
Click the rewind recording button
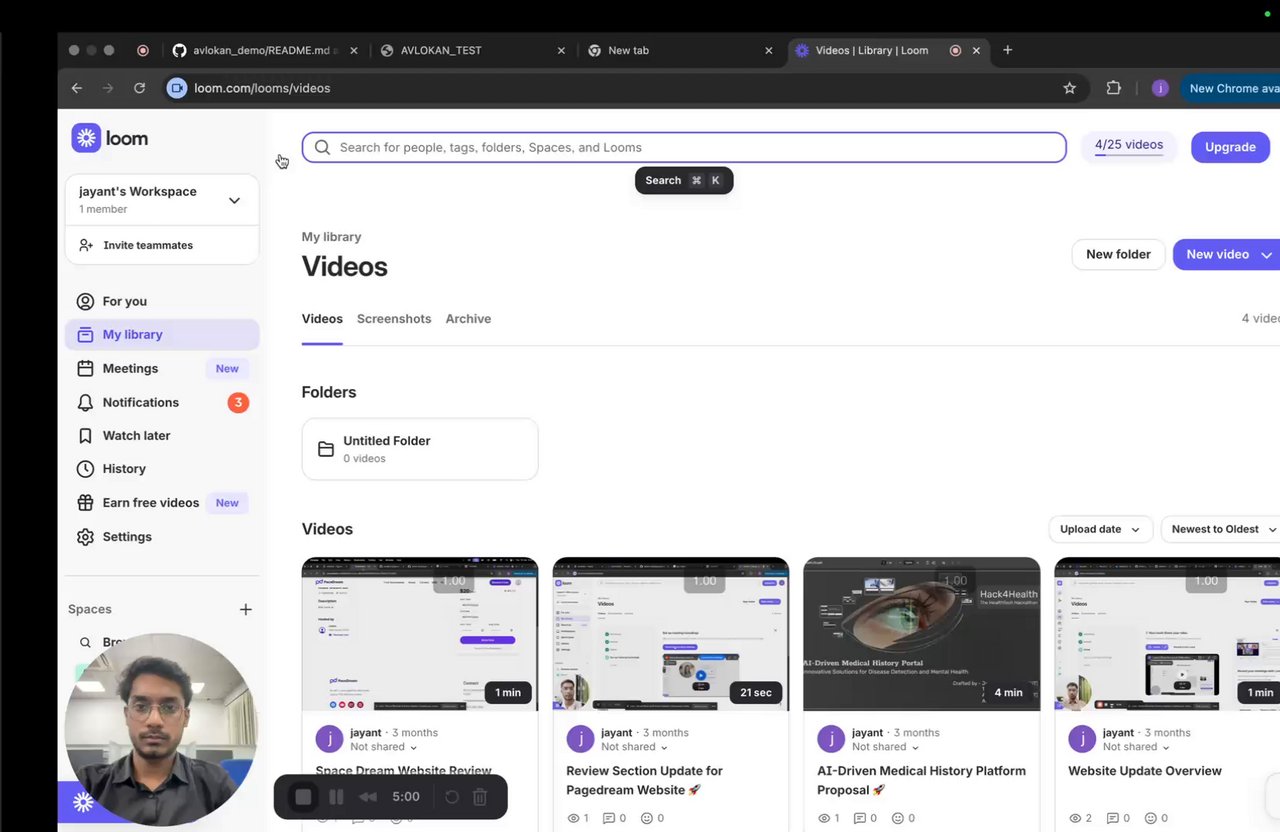pyautogui.click(x=368, y=797)
